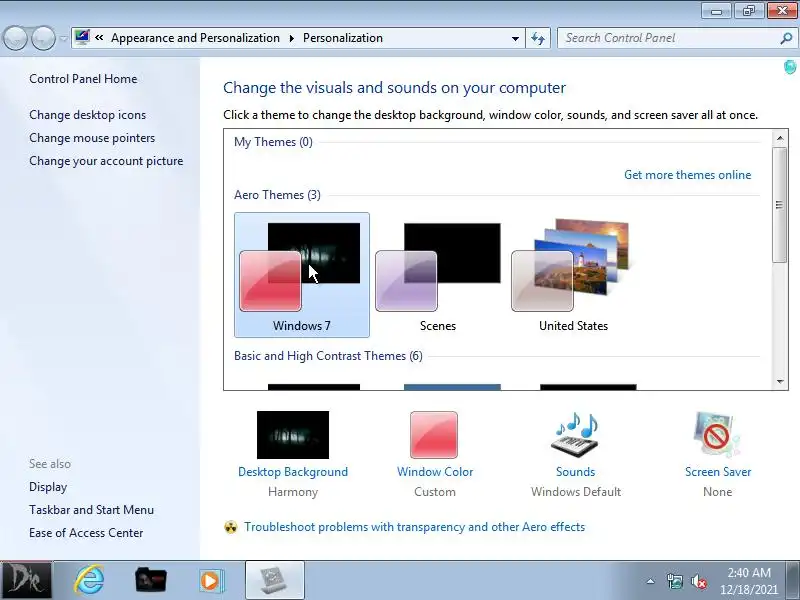Open Ease of Access Center link
Image resolution: width=800 pixels, height=600 pixels.
click(x=86, y=533)
